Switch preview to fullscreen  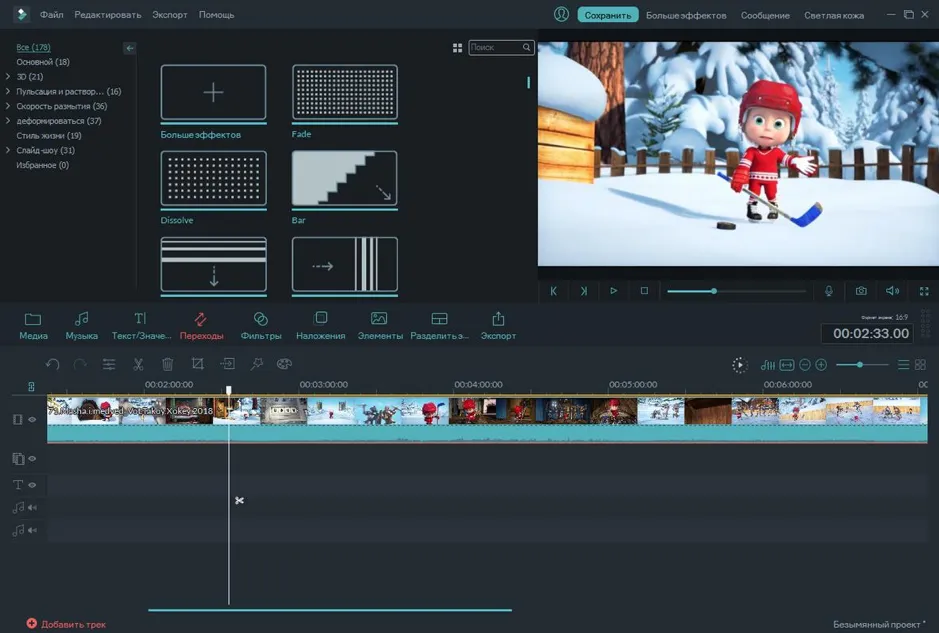click(x=924, y=291)
